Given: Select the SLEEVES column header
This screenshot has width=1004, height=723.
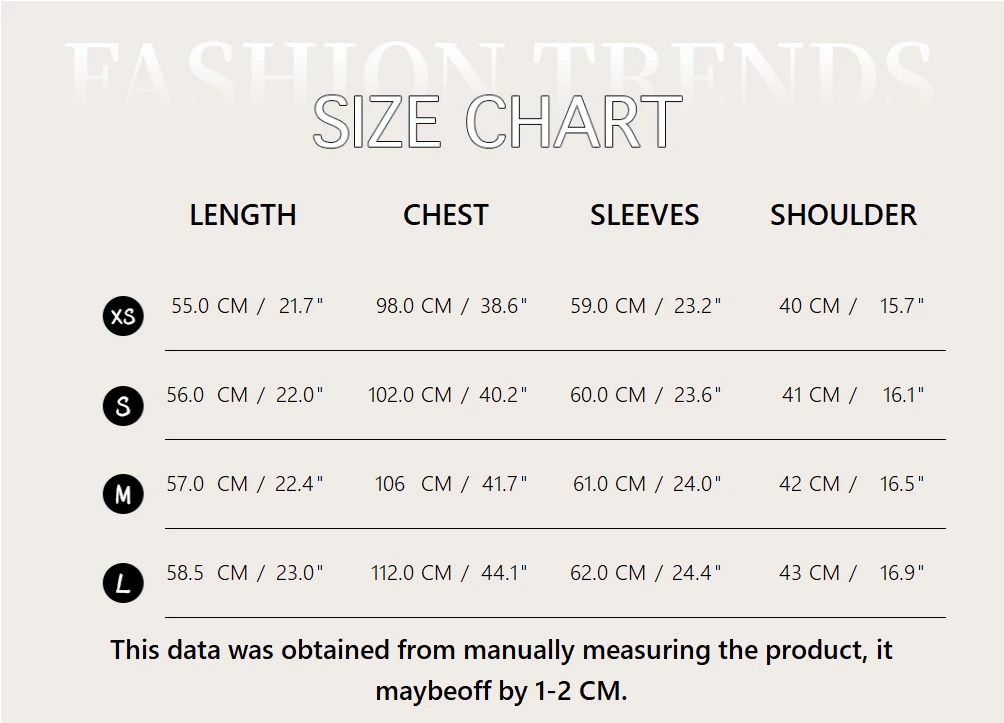Looking at the screenshot, I should 644,215.
